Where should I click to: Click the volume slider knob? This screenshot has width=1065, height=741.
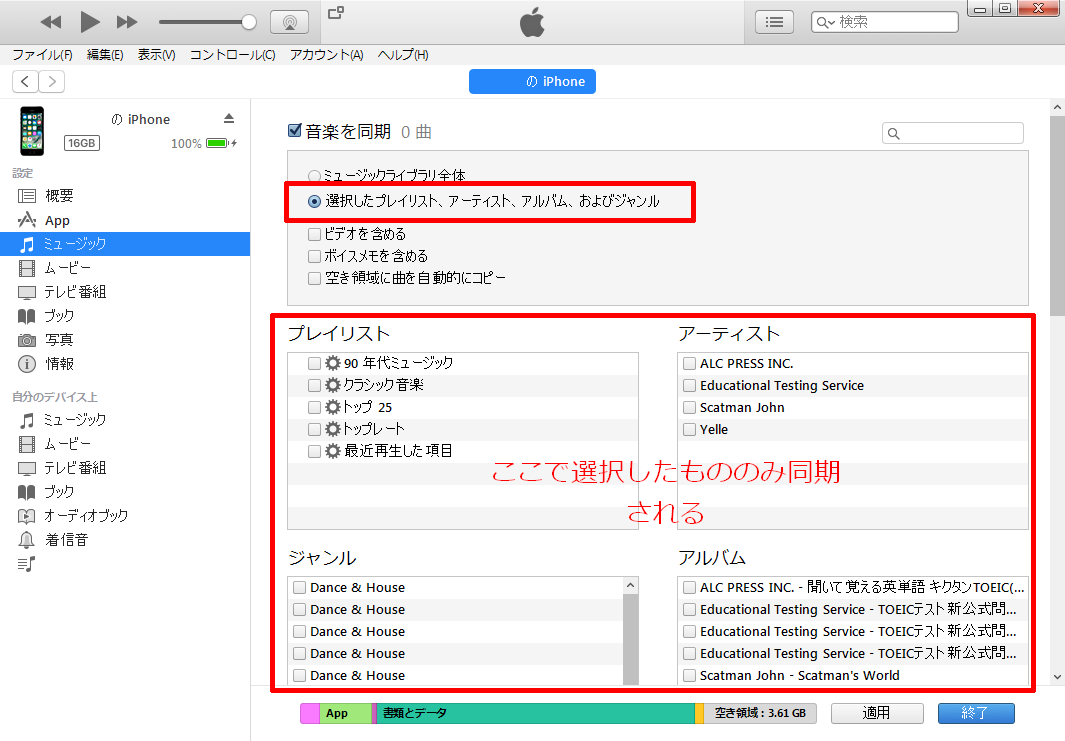249,22
